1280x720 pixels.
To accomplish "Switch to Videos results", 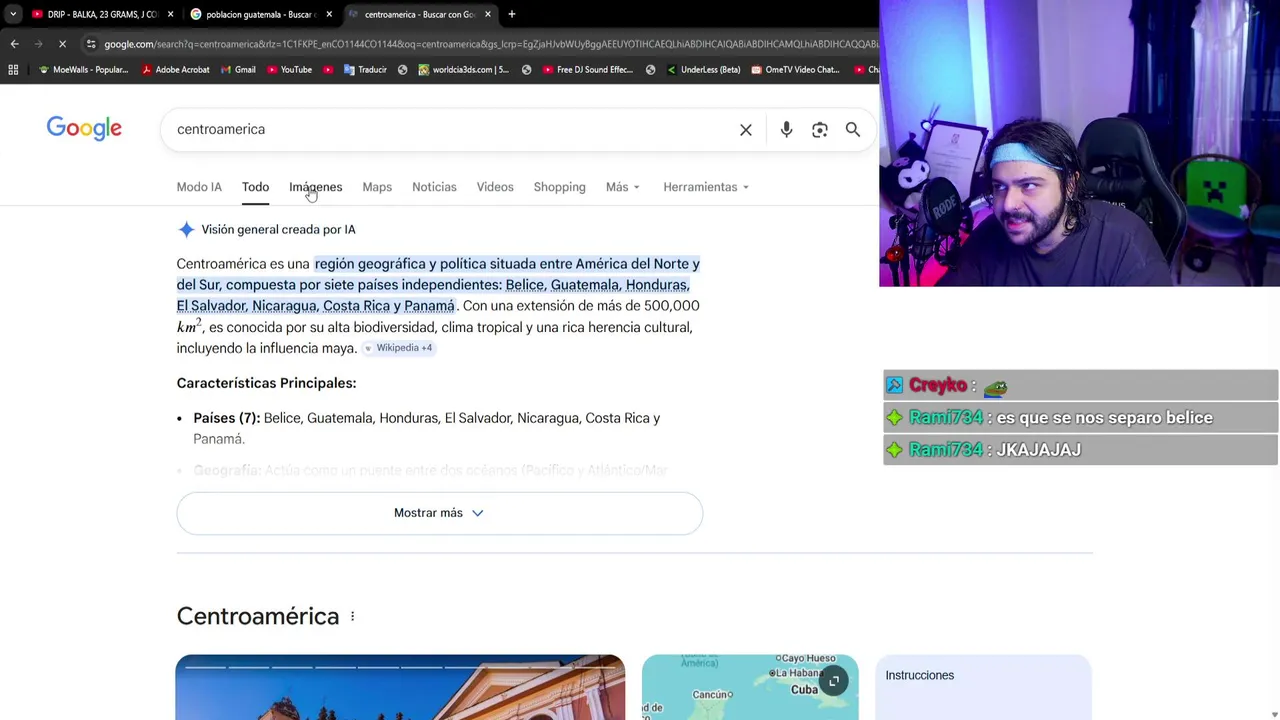I will tap(495, 187).
